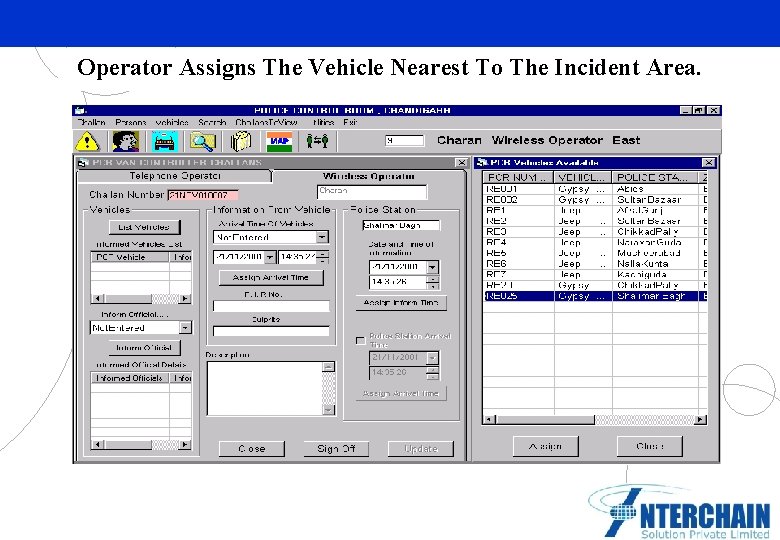Open the ChallansToView menu

266,122
